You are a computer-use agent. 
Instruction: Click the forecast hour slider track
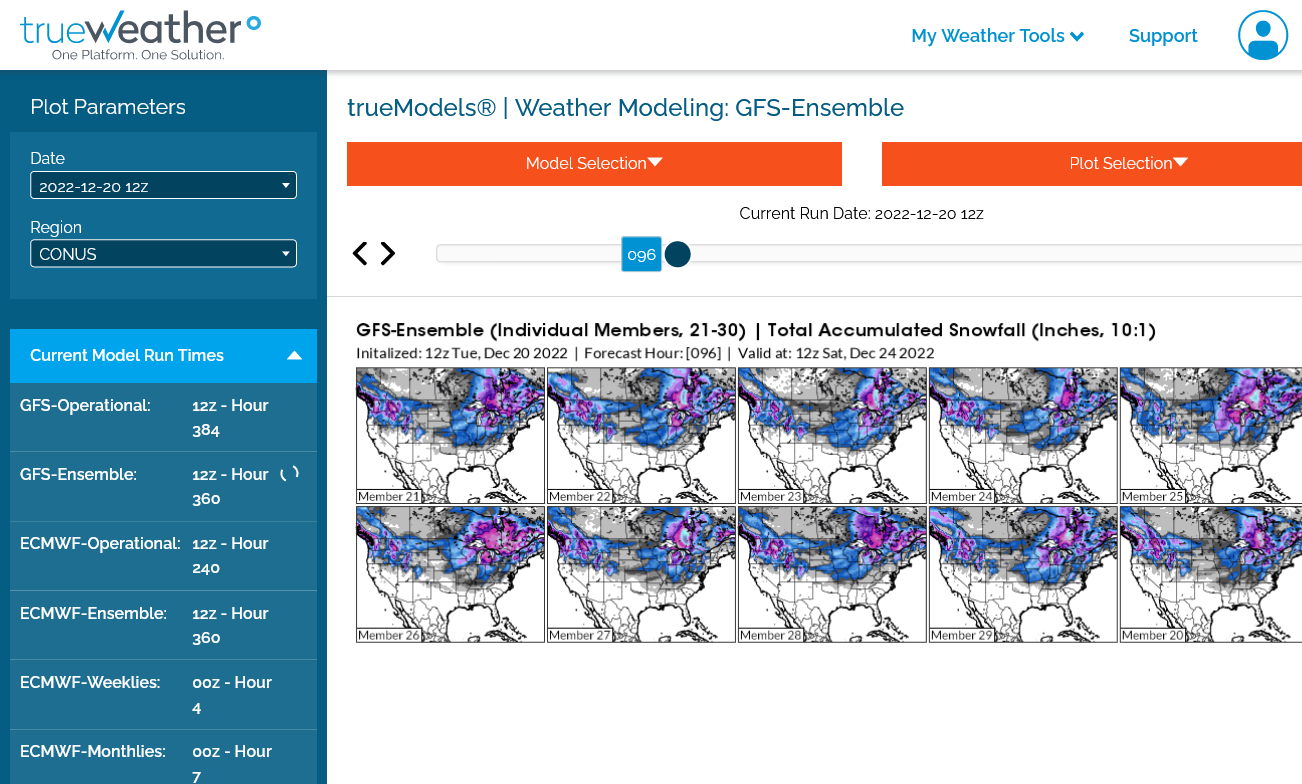pyautogui.click(x=869, y=254)
